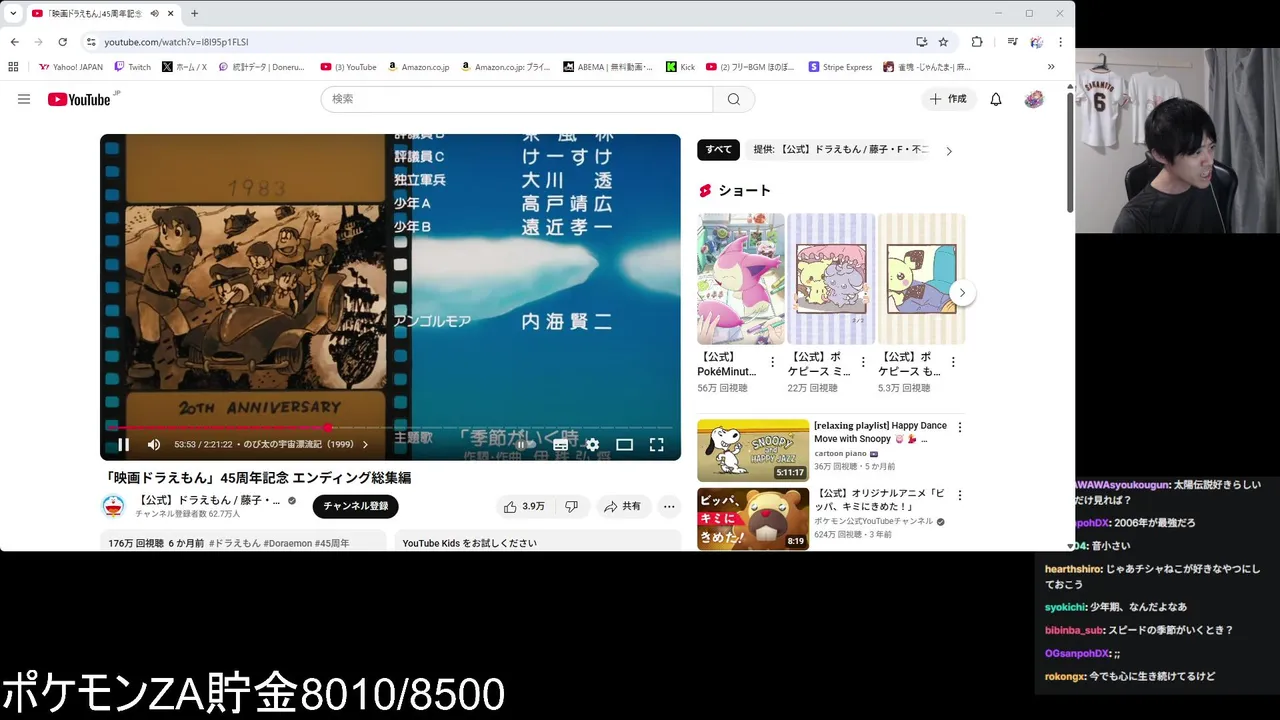Open YouTube notifications bell
Viewport: 1280px width, 720px height.
click(996, 99)
